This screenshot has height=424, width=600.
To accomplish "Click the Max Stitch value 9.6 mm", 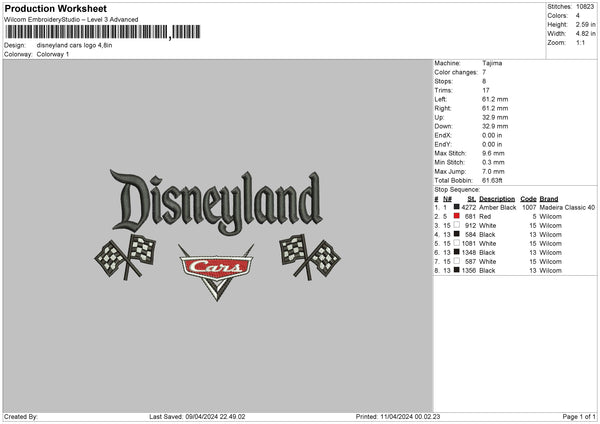I will 493,153.
